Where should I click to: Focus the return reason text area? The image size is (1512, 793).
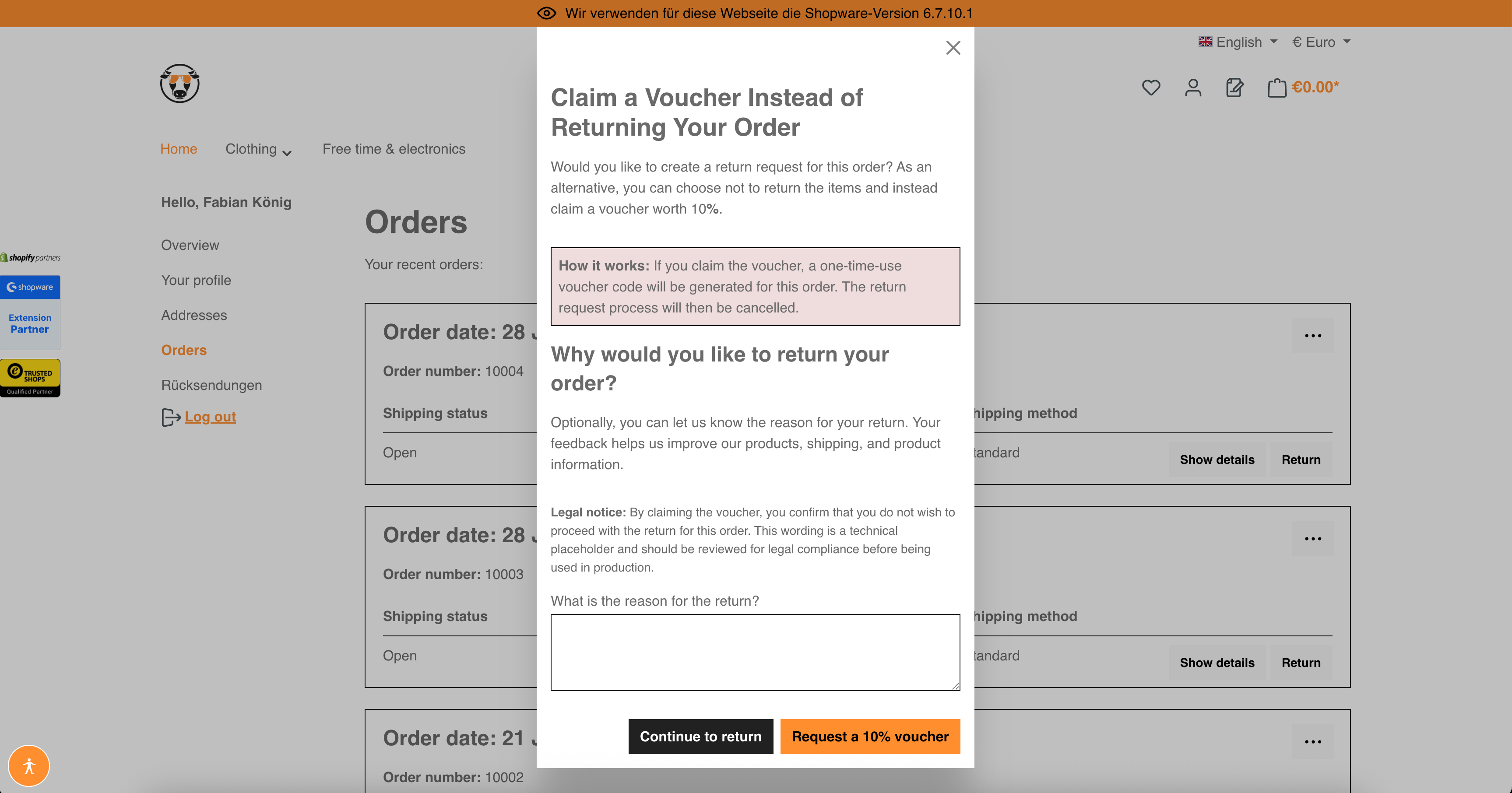click(755, 652)
